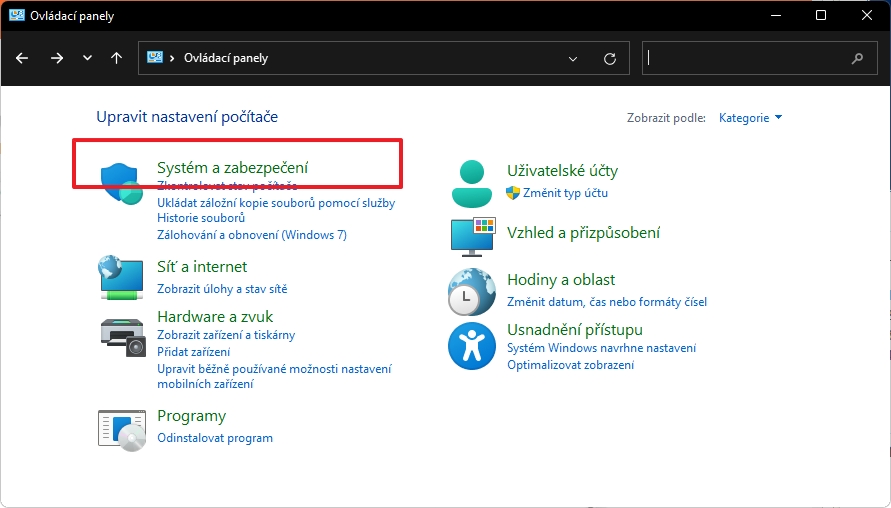Open the Uživatelské účty person icon
The width and height of the screenshot is (891, 508).
tap(472, 184)
